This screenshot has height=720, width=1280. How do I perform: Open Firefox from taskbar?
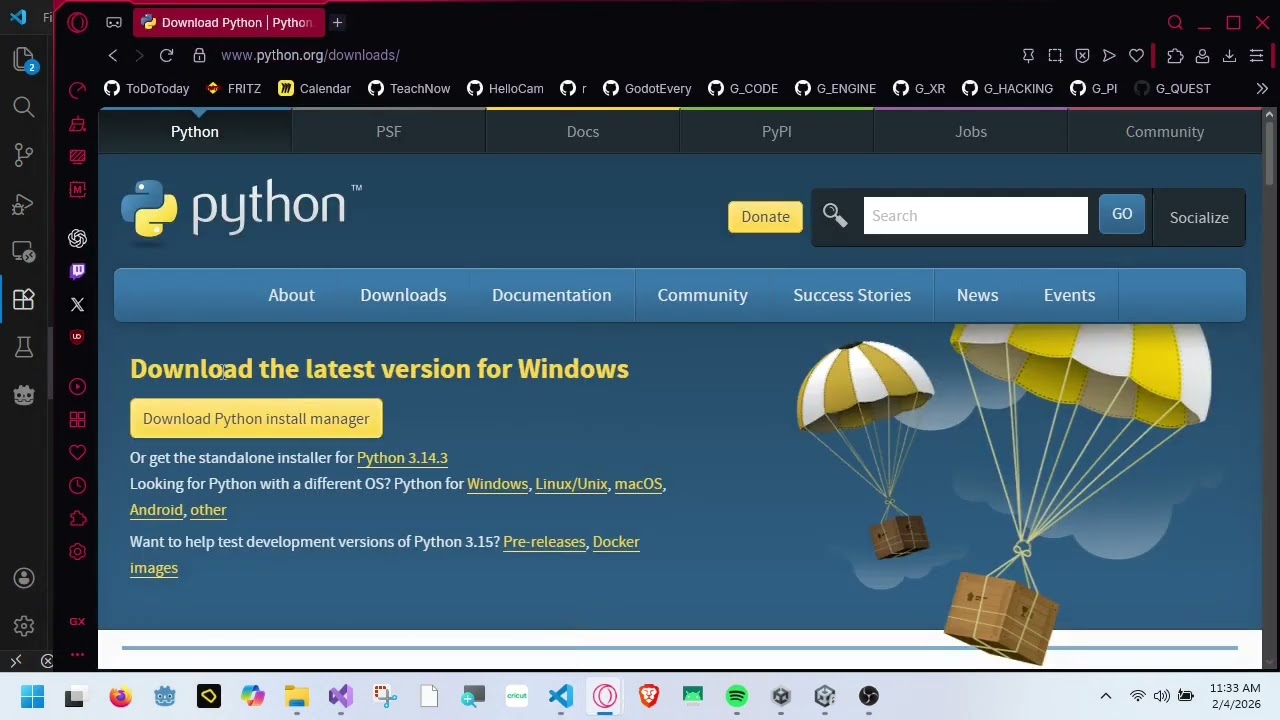(x=120, y=696)
